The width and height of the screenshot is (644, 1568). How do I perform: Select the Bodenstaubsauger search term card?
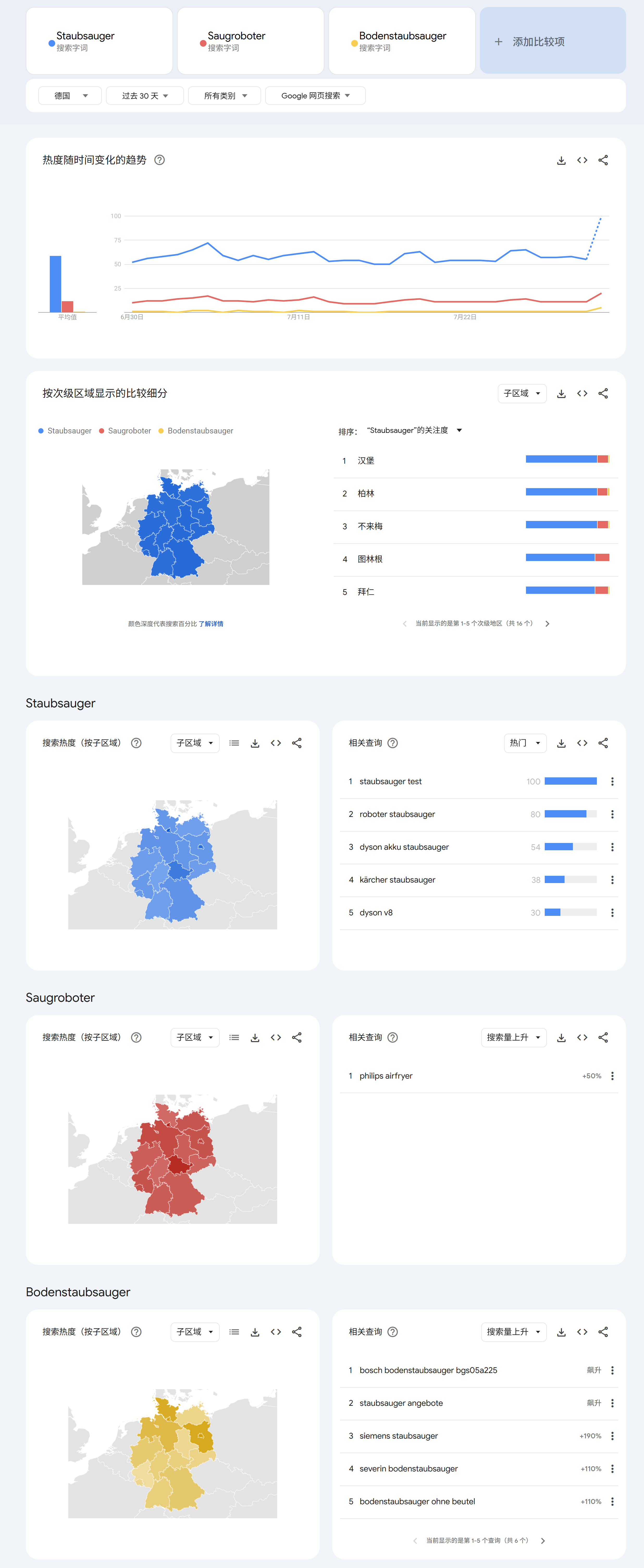click(x=401, y=41)
